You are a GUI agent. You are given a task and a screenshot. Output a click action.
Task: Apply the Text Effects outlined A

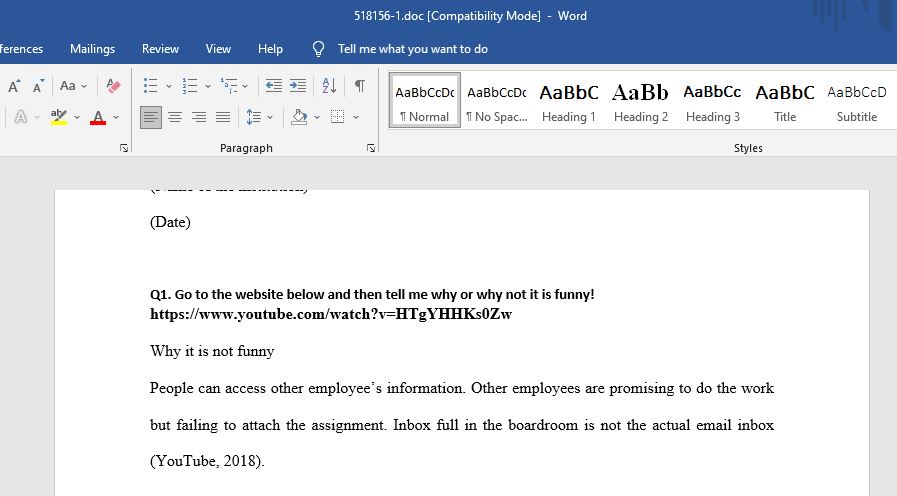coord(21,117)
